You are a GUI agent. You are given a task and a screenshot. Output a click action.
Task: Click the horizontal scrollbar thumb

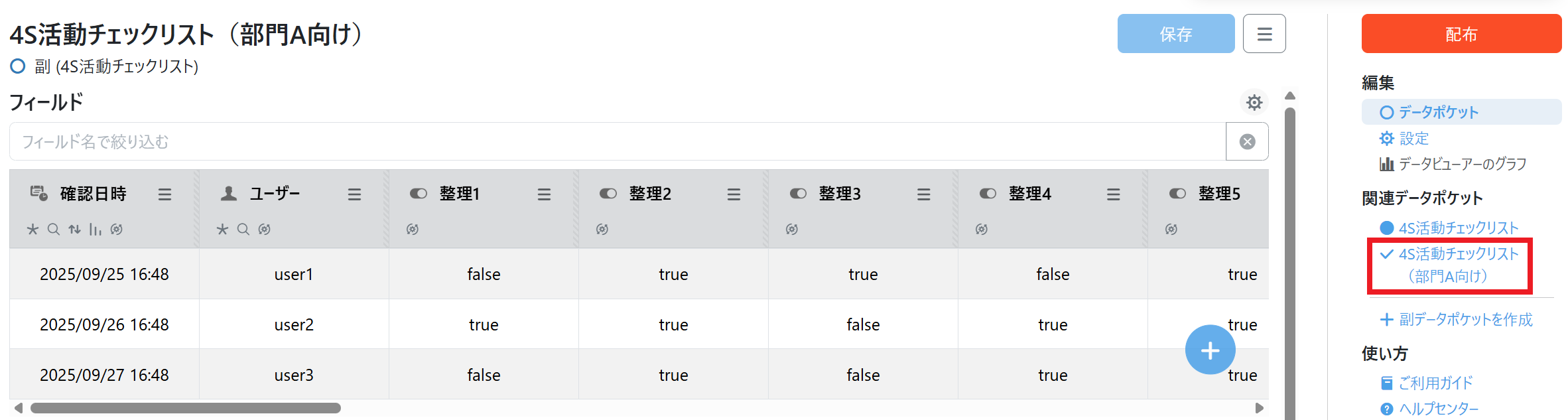click(x=186, y=408)
